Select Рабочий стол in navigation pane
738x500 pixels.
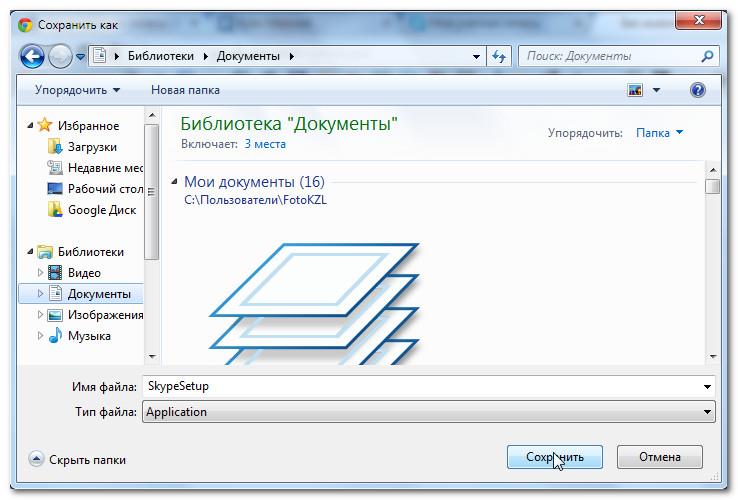(105, 189)
